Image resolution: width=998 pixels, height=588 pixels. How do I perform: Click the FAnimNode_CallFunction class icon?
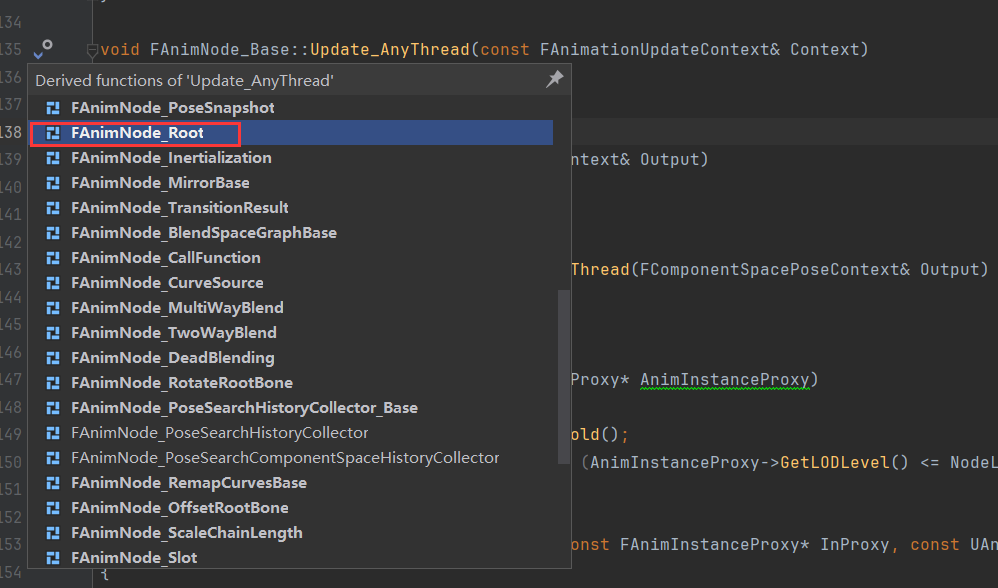[53, 258]
